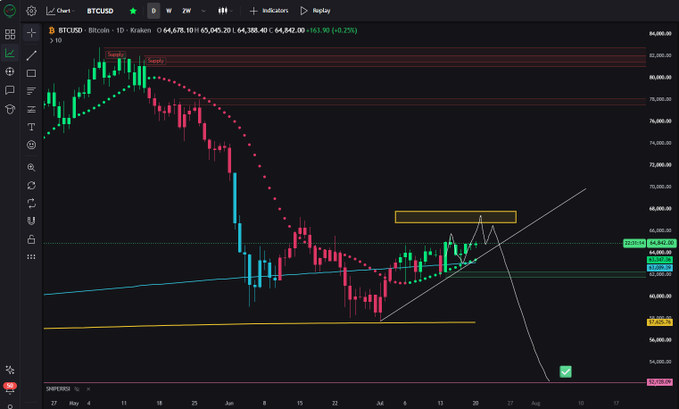Image resolution: width=679 pixels, height=409 pixels.
Task: Toggle the green favorite star for BTCUSD
Action: [x=133, y=11]
